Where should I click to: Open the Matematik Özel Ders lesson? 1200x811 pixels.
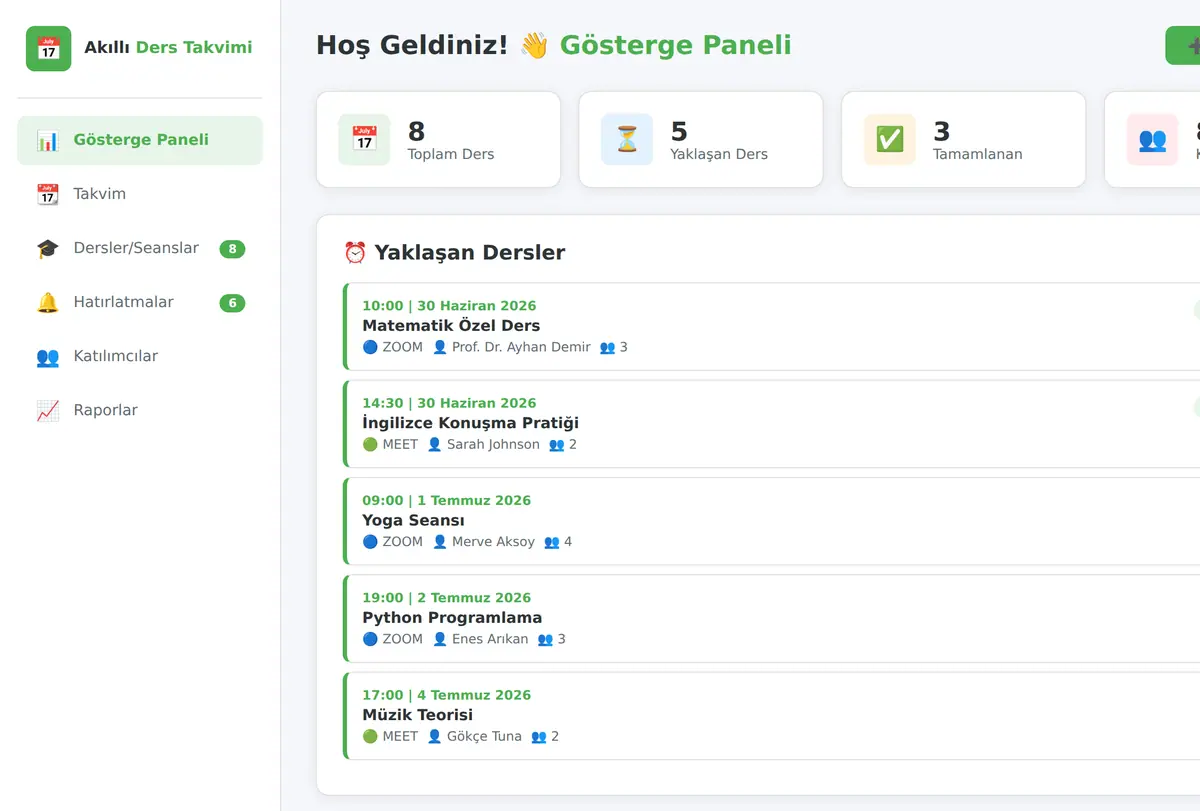click(x=772, y=327)
